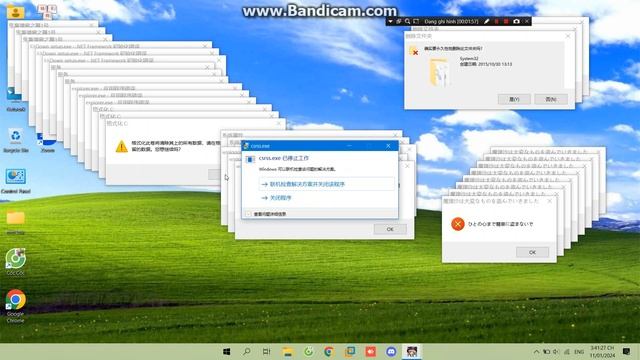Image resolution: width=640 pixels, height=360 pixels.
Task: Open the notification center icon
Action: click(x=627, y=351)
